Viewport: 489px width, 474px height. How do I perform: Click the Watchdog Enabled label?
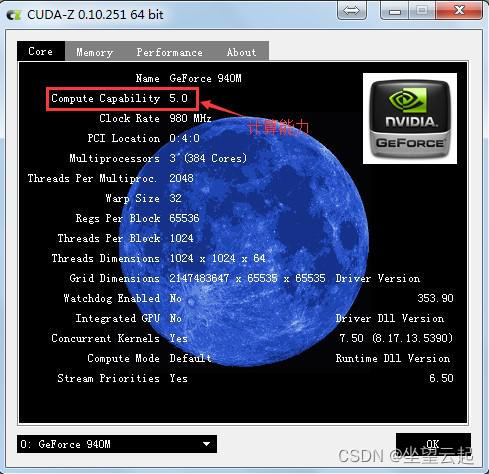point(112,298)
